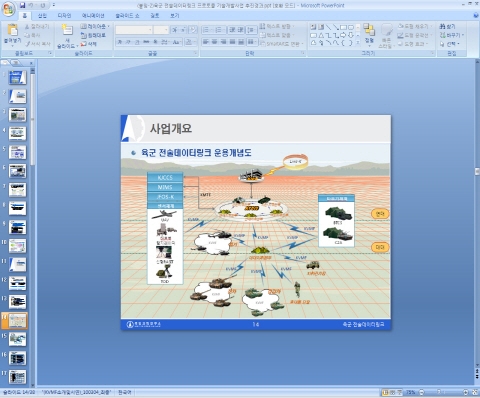Toggle Bold (가) formatting
Screen dimensions: 480x398
coord(120,42)
